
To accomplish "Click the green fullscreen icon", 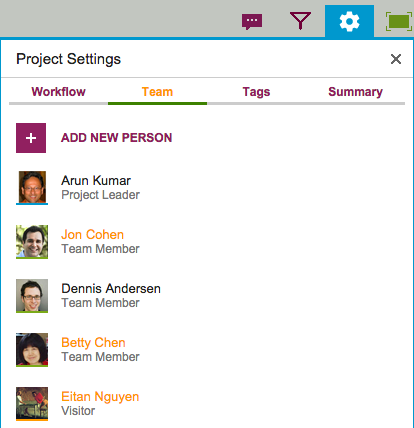I will 399,22.
